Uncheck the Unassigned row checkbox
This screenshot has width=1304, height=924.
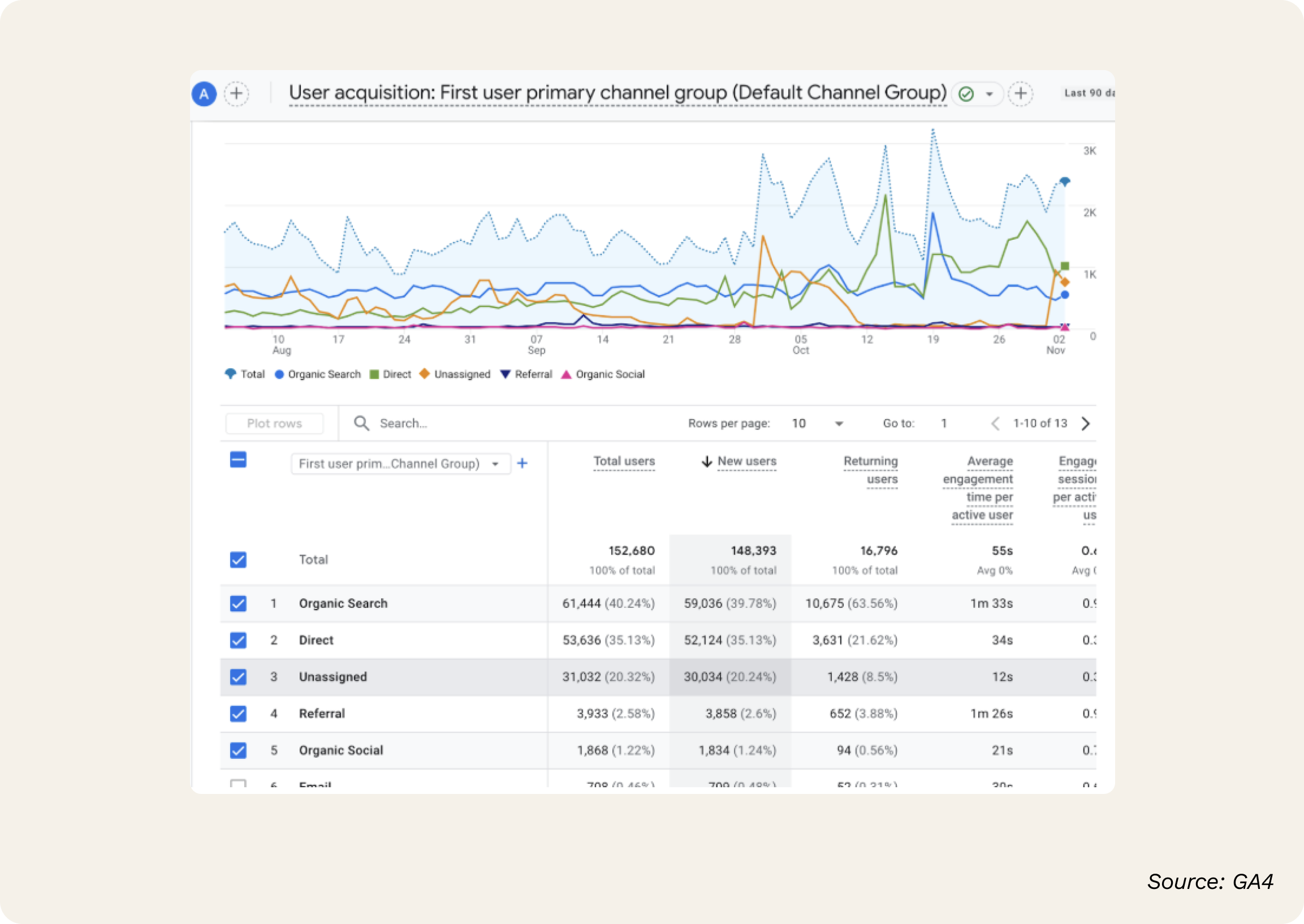[239, 677]
